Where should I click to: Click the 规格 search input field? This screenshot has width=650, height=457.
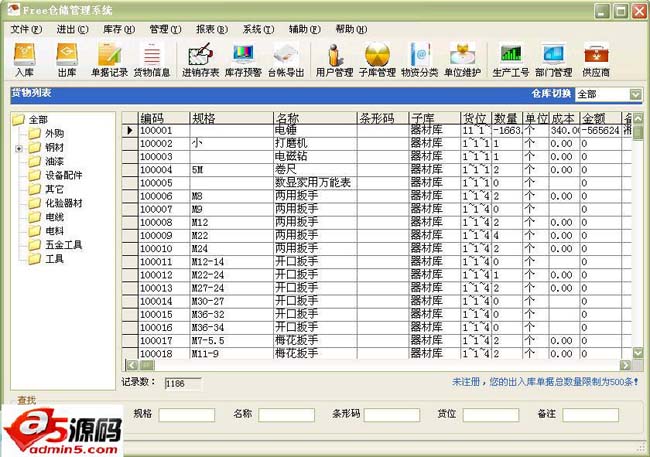187,415
